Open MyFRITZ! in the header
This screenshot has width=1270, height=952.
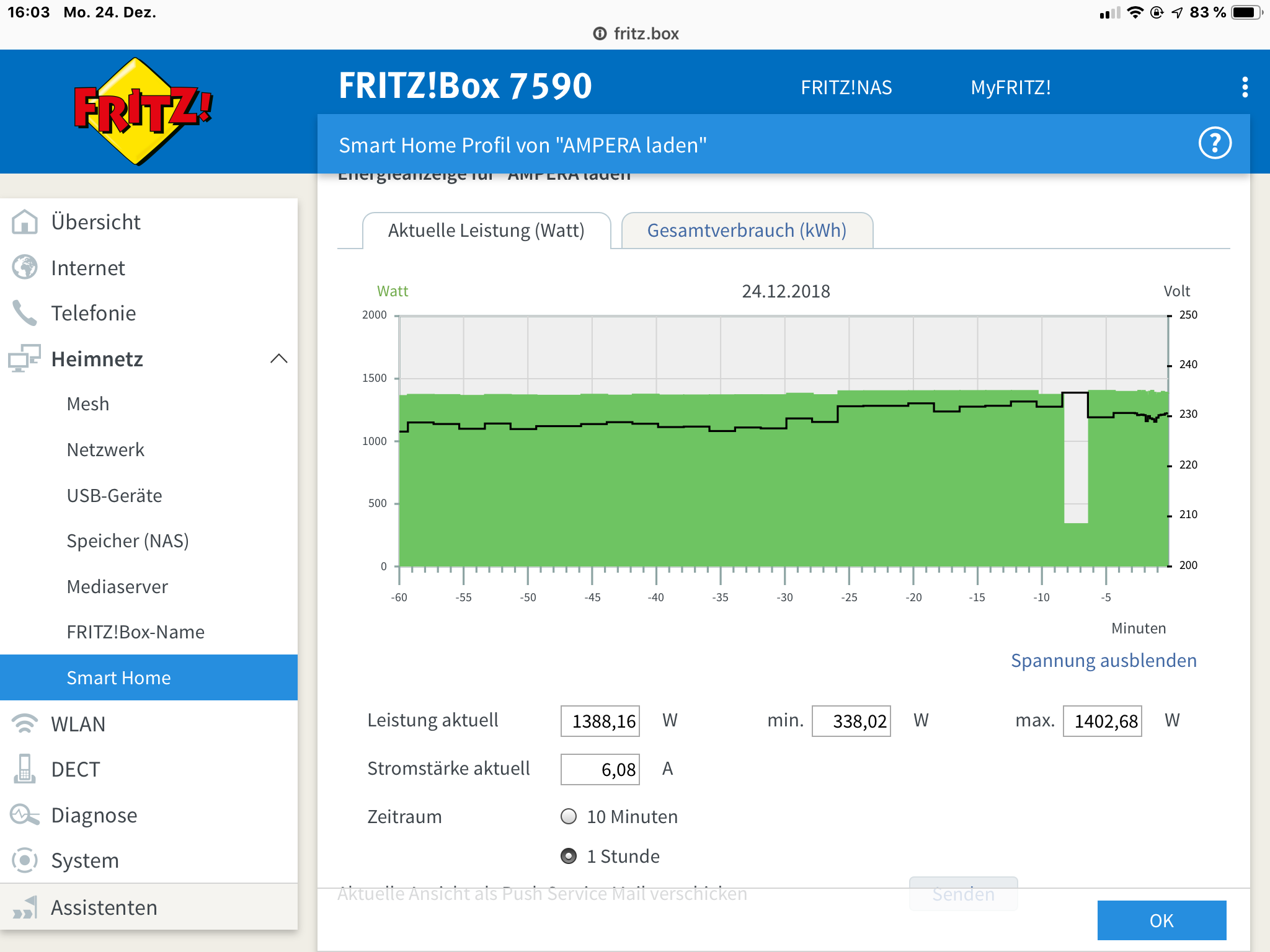(x=1010, y=87)
